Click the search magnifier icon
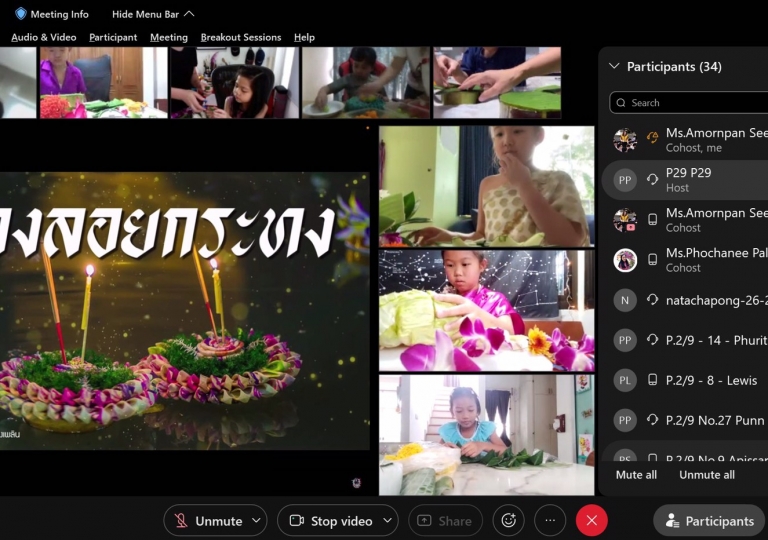 pos(621,103)
